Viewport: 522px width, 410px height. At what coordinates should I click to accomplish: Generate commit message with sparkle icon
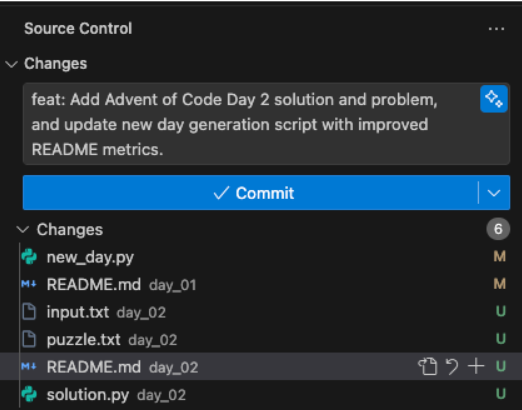click(494, 99)
